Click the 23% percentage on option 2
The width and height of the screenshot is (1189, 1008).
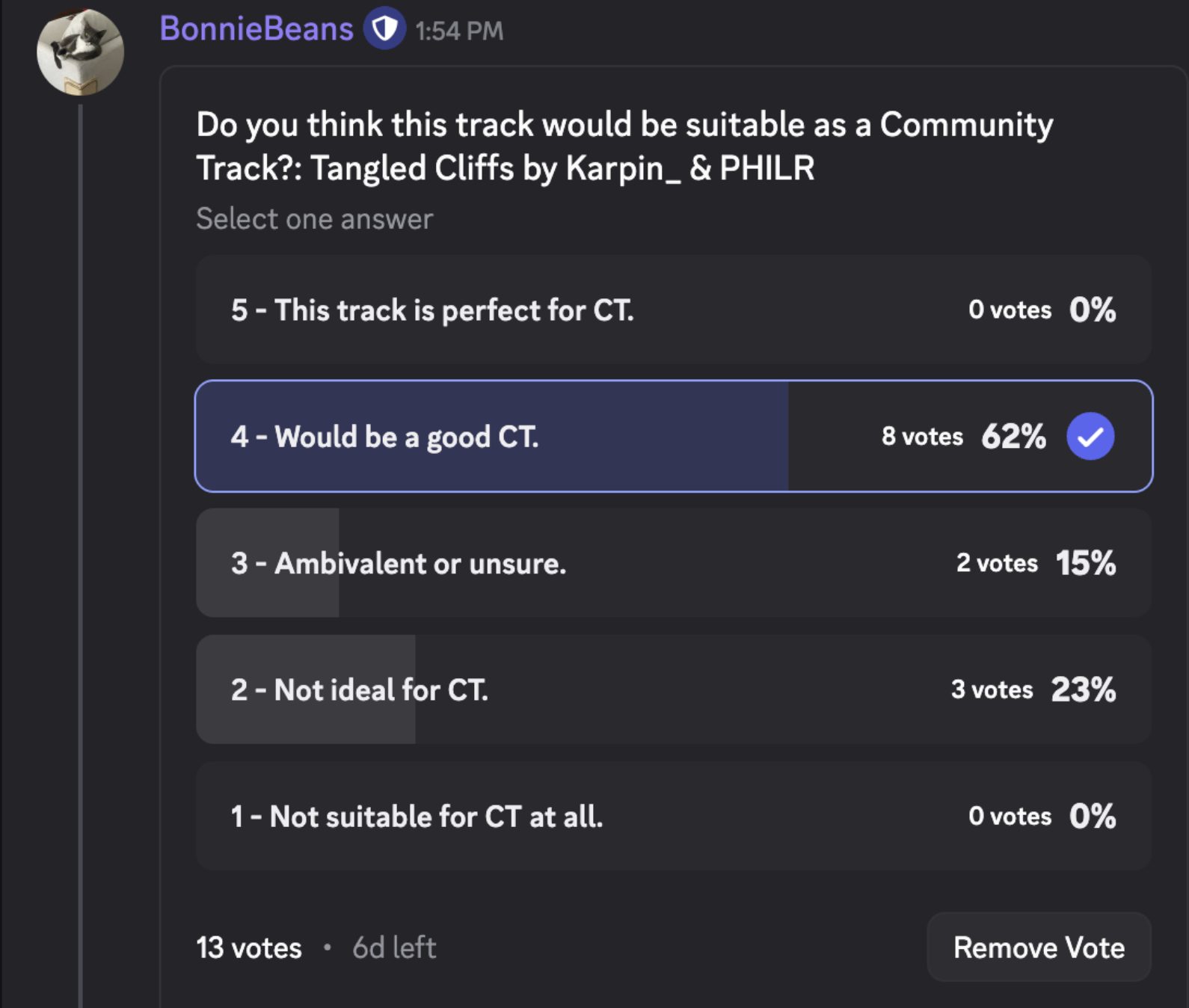tap(1083, 689)
